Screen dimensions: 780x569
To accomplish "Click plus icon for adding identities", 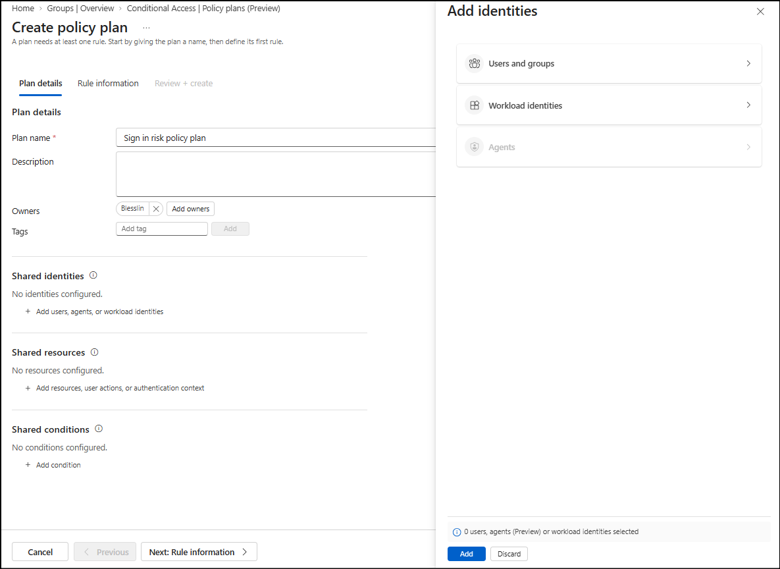I will click(28, 311).
